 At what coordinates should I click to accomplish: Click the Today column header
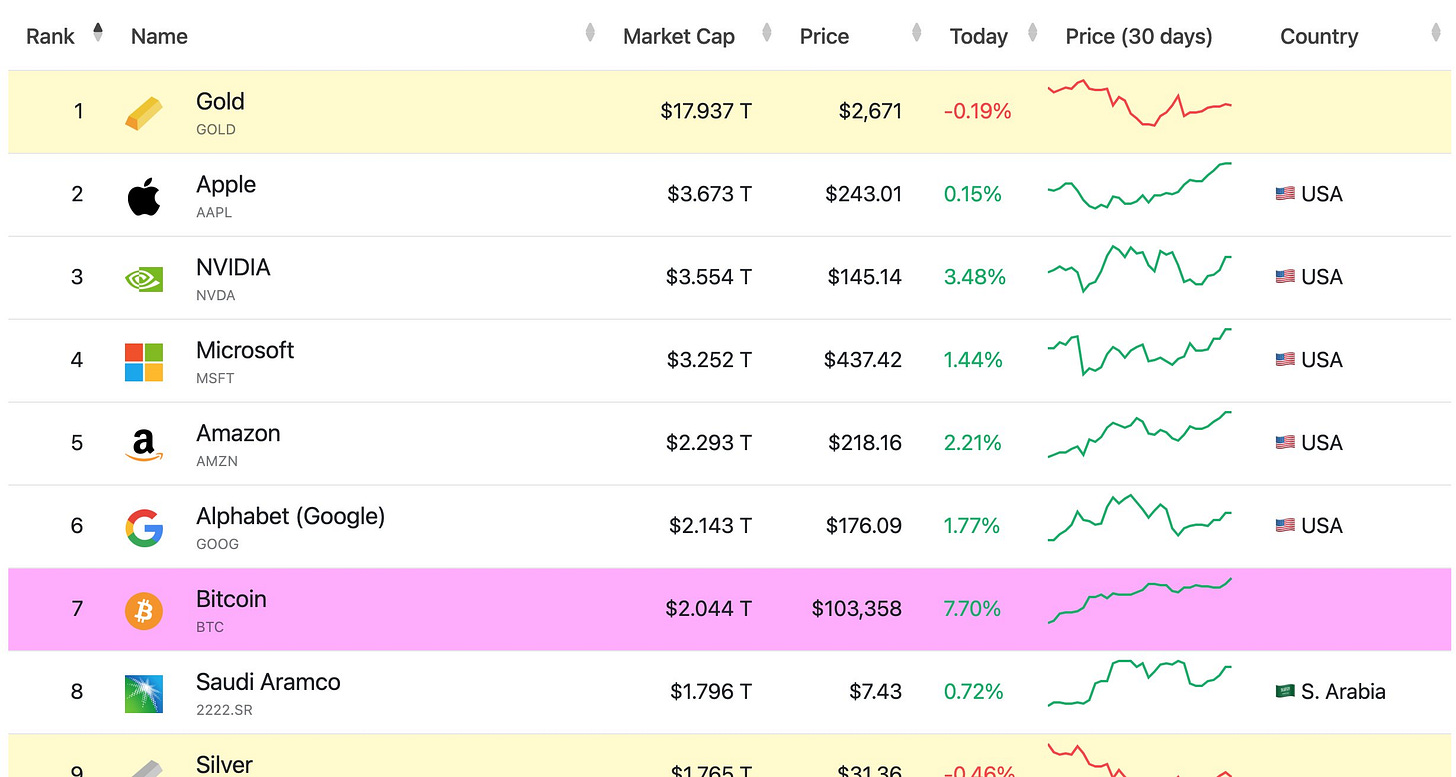tap(979, 37)
